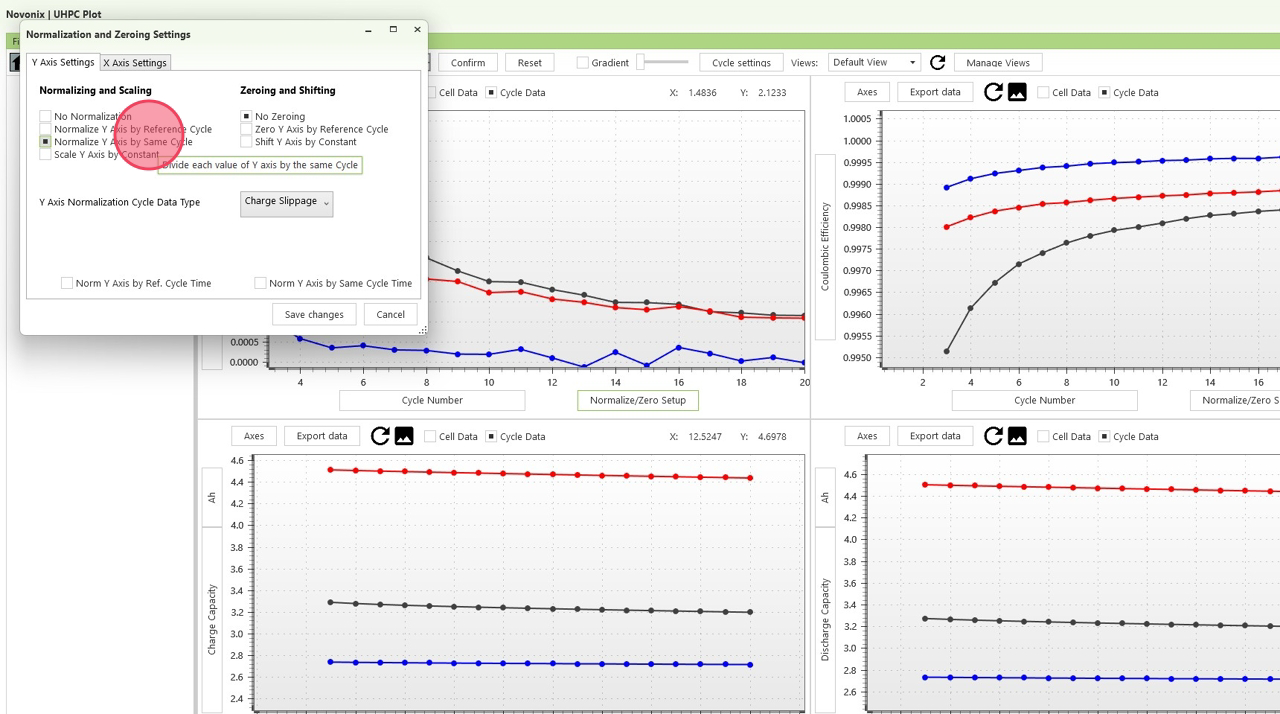Click Axes button in Charge Capacity plot
The height and width of the screenshot is (714, 1280).
(x=254, y=436)
